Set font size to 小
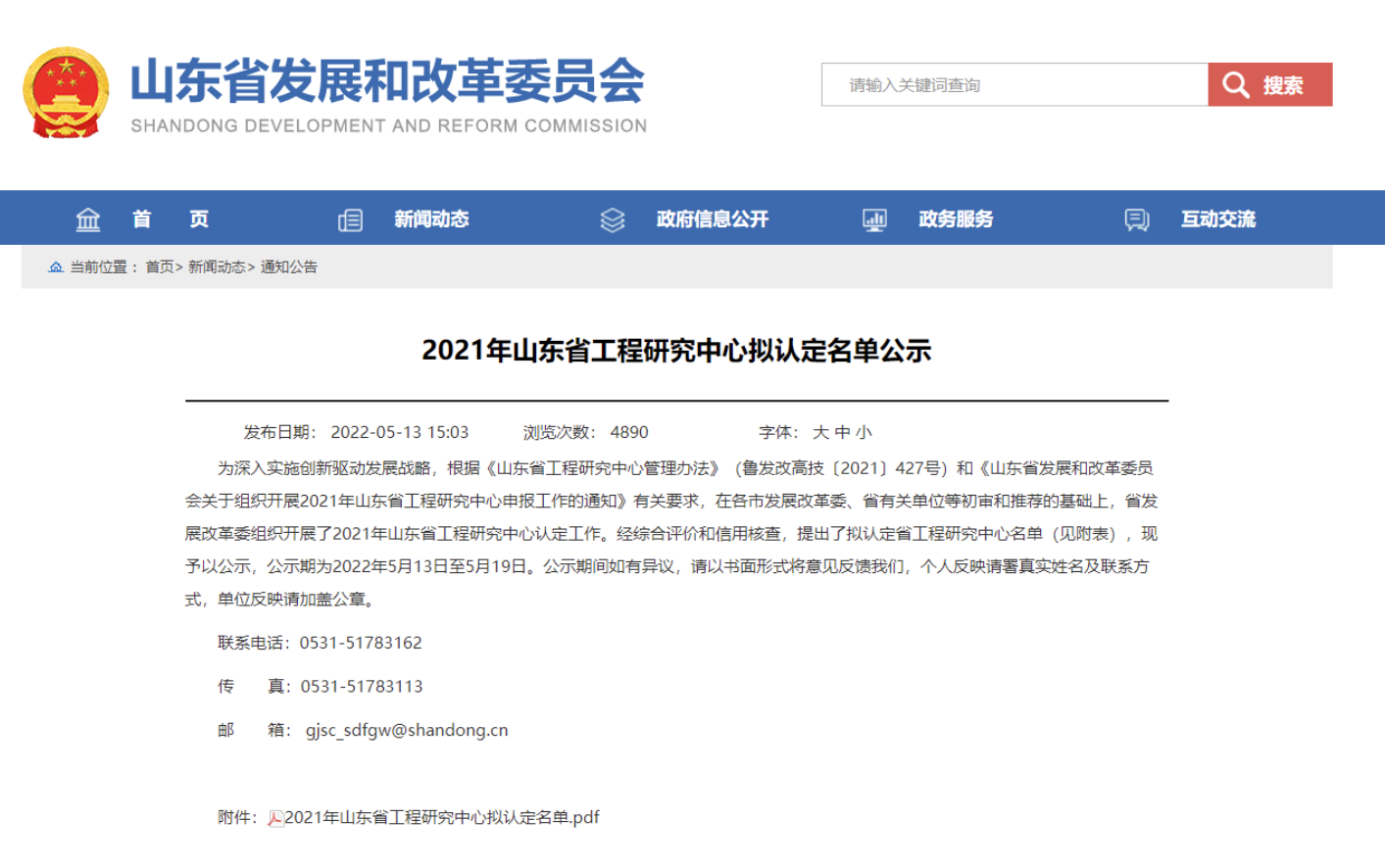1385x868 pixels. click(864, 432)
